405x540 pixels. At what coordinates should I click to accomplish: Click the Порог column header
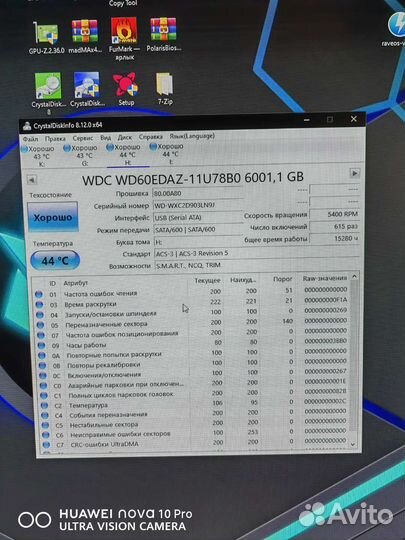point(282,279)
